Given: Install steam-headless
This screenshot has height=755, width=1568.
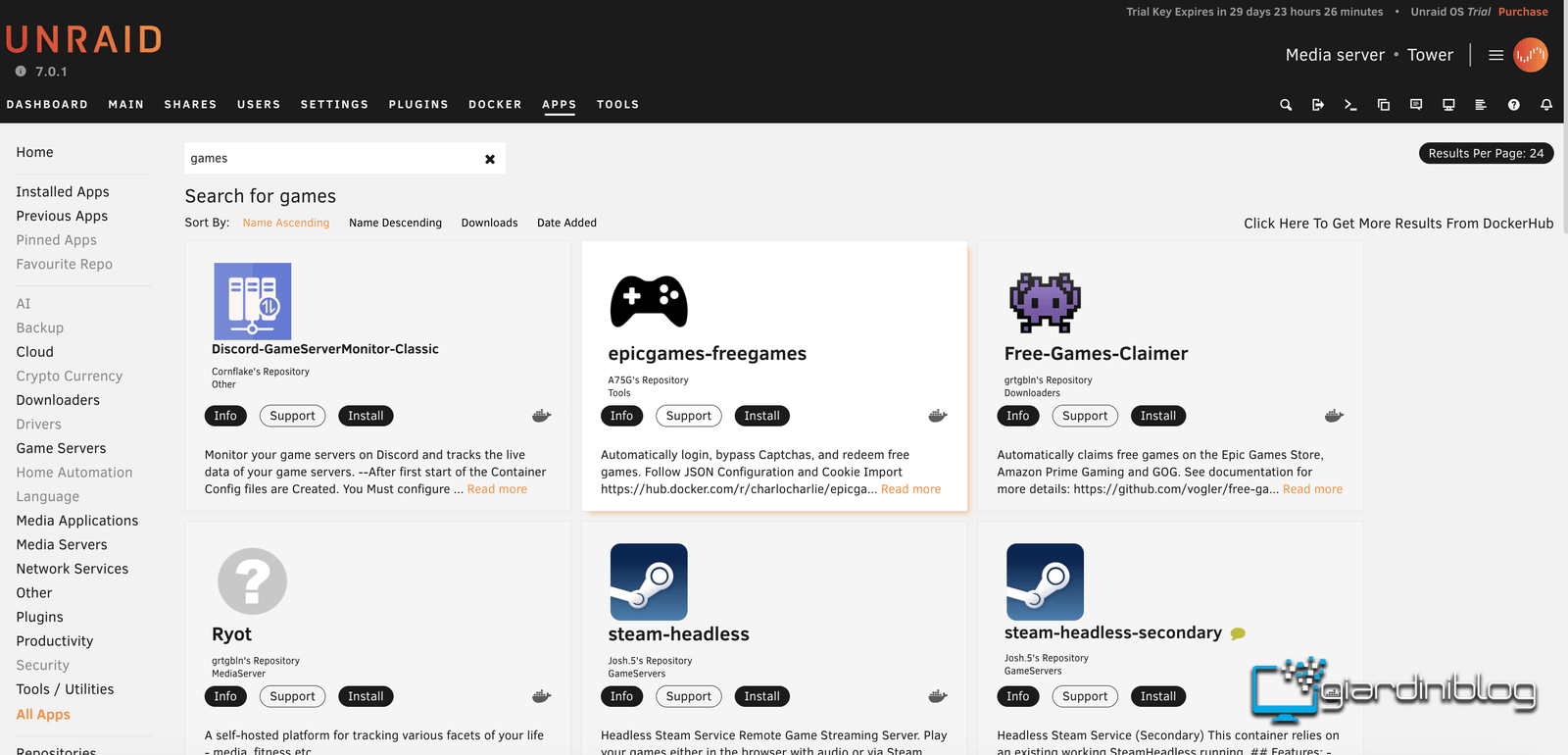Looking at the screenshot, I should [761, 696].
